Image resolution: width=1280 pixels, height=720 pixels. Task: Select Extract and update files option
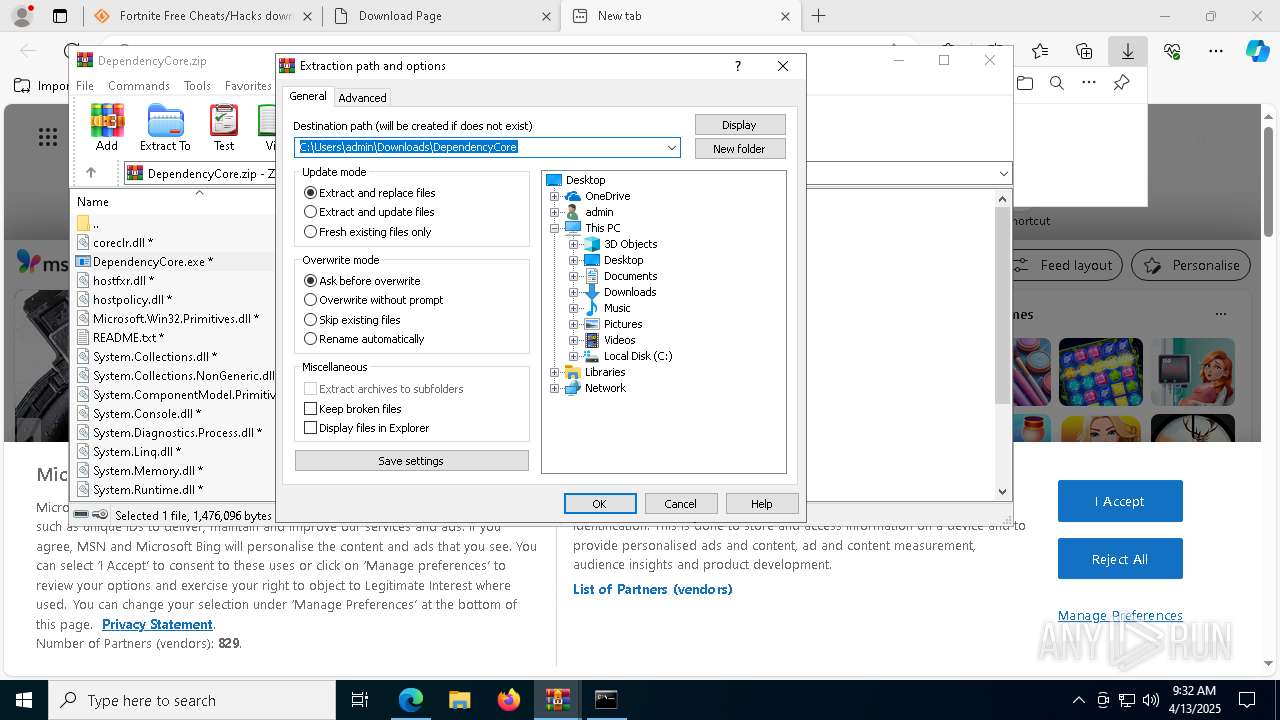click(x=369, y=212)
